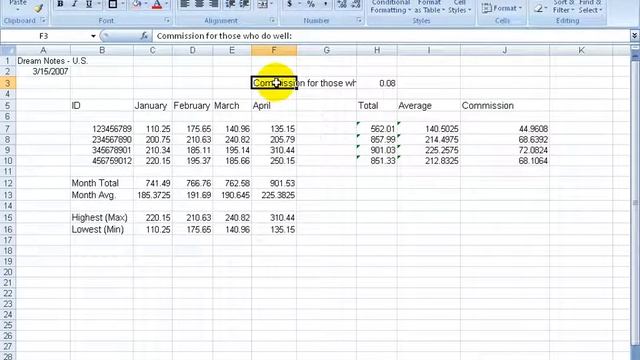Align text left
The width and height of the screenshot is (640, 360).
coord(184,4)
